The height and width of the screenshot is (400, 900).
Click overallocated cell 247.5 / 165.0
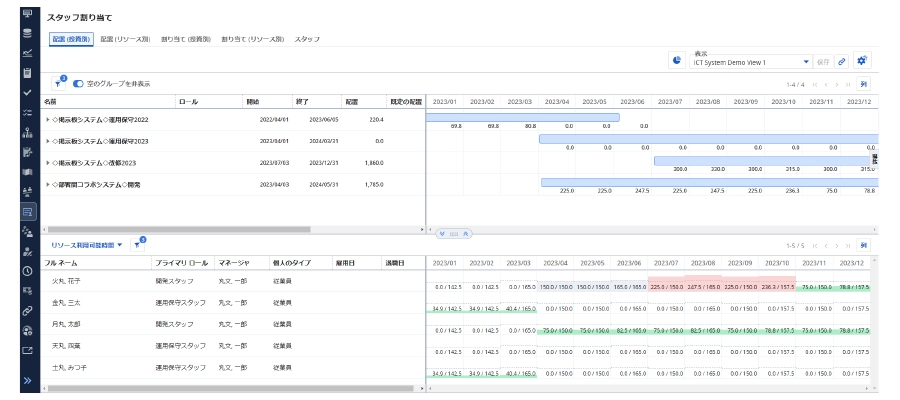[x=703, y=286]
